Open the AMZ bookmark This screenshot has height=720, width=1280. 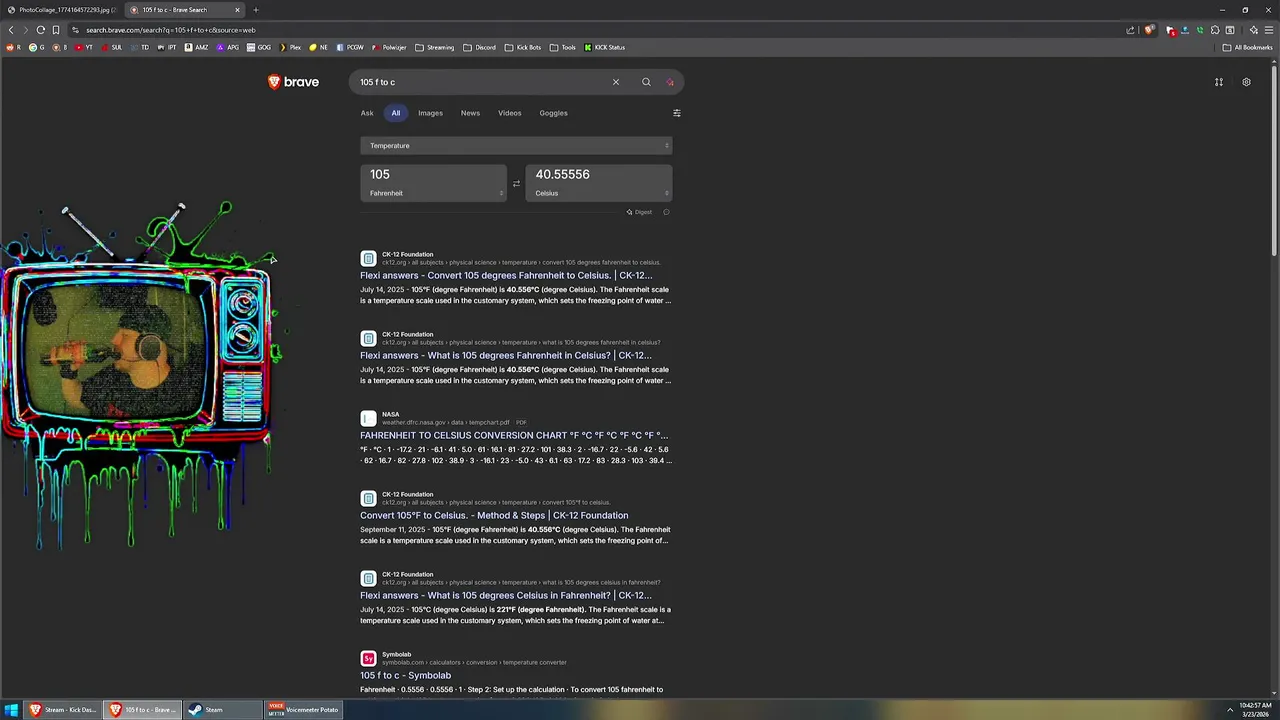point(198,47)
